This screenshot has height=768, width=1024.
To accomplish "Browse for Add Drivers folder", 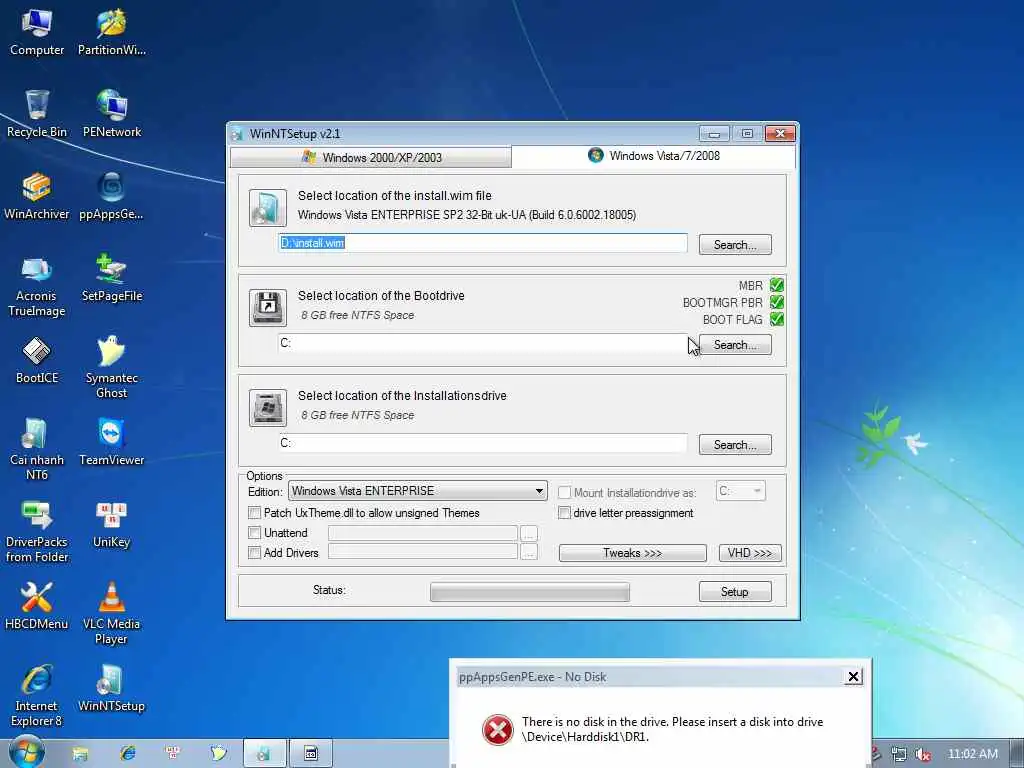I will coord(529,552).
